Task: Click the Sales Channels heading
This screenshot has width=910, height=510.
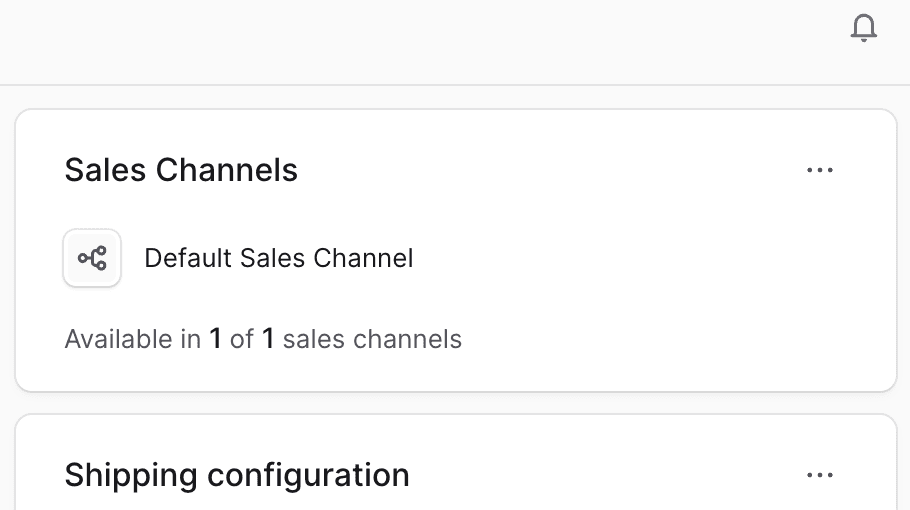Action: point(181,170)
